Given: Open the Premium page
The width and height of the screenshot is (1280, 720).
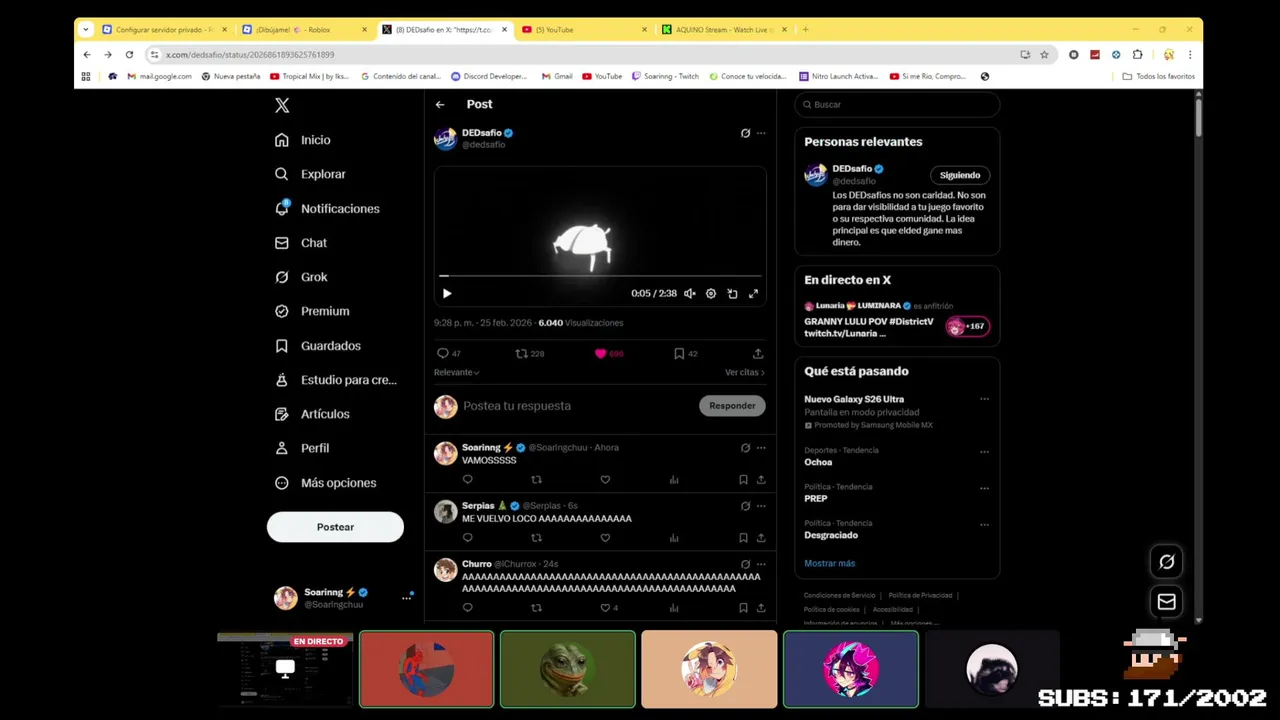Looking at the screenshot, I should (x=311, y=311).
